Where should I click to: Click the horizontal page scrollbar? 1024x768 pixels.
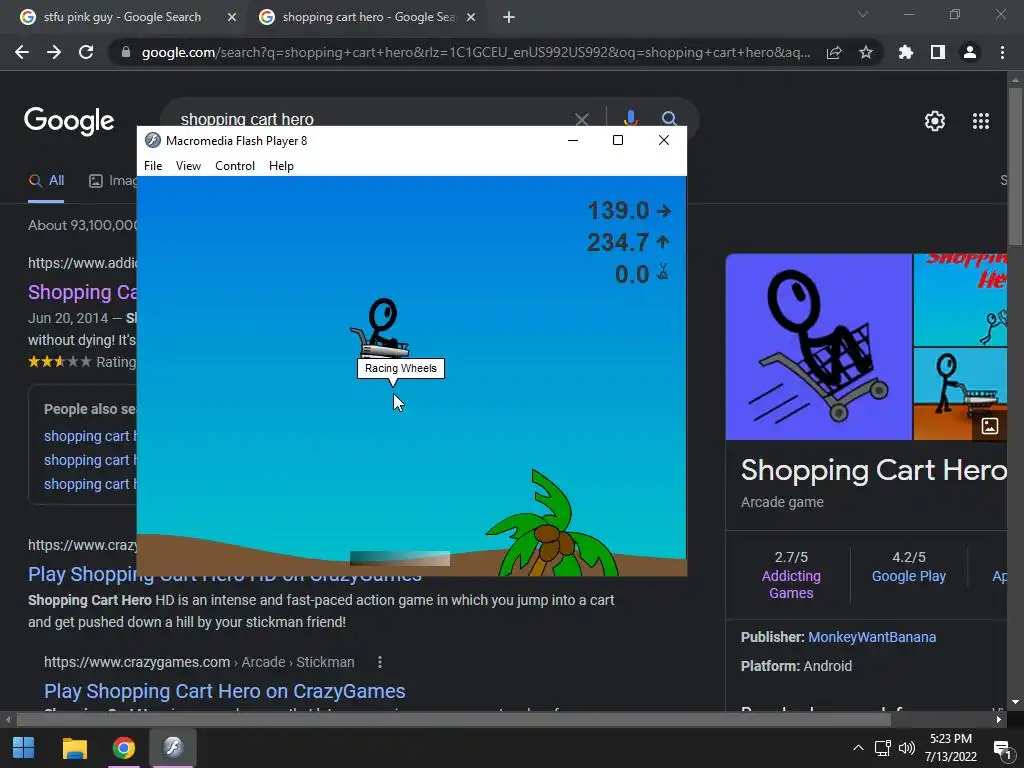pyautogui.click(x=453, y=720)
